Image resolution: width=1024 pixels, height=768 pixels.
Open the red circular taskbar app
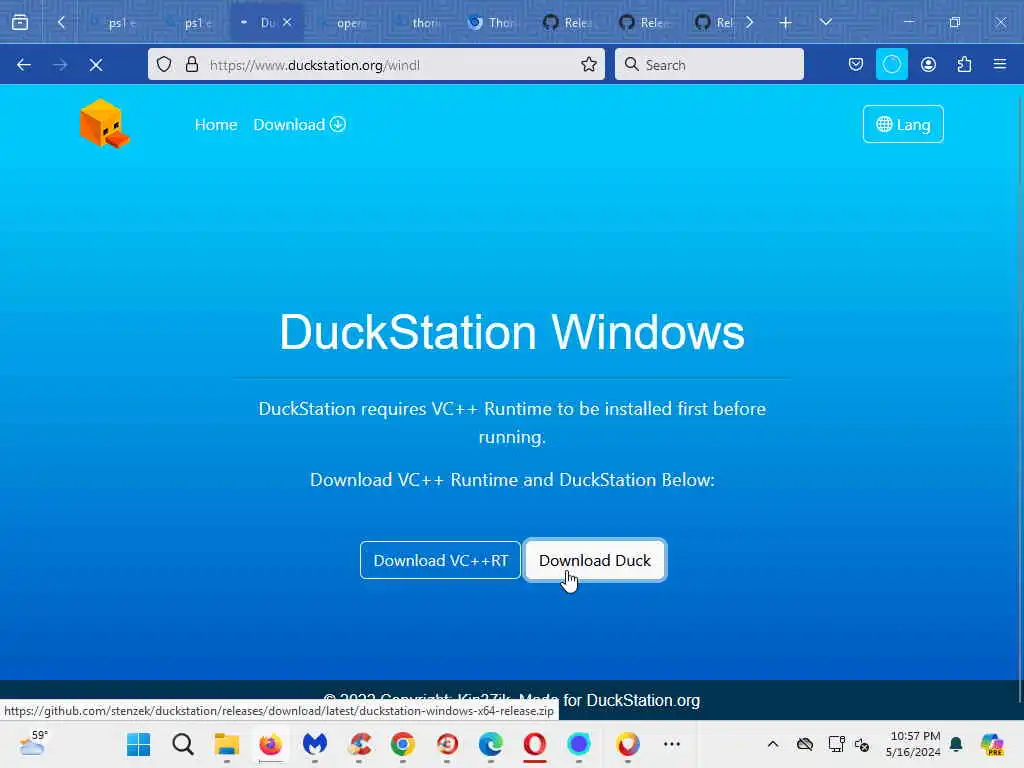tap(447, 744)
